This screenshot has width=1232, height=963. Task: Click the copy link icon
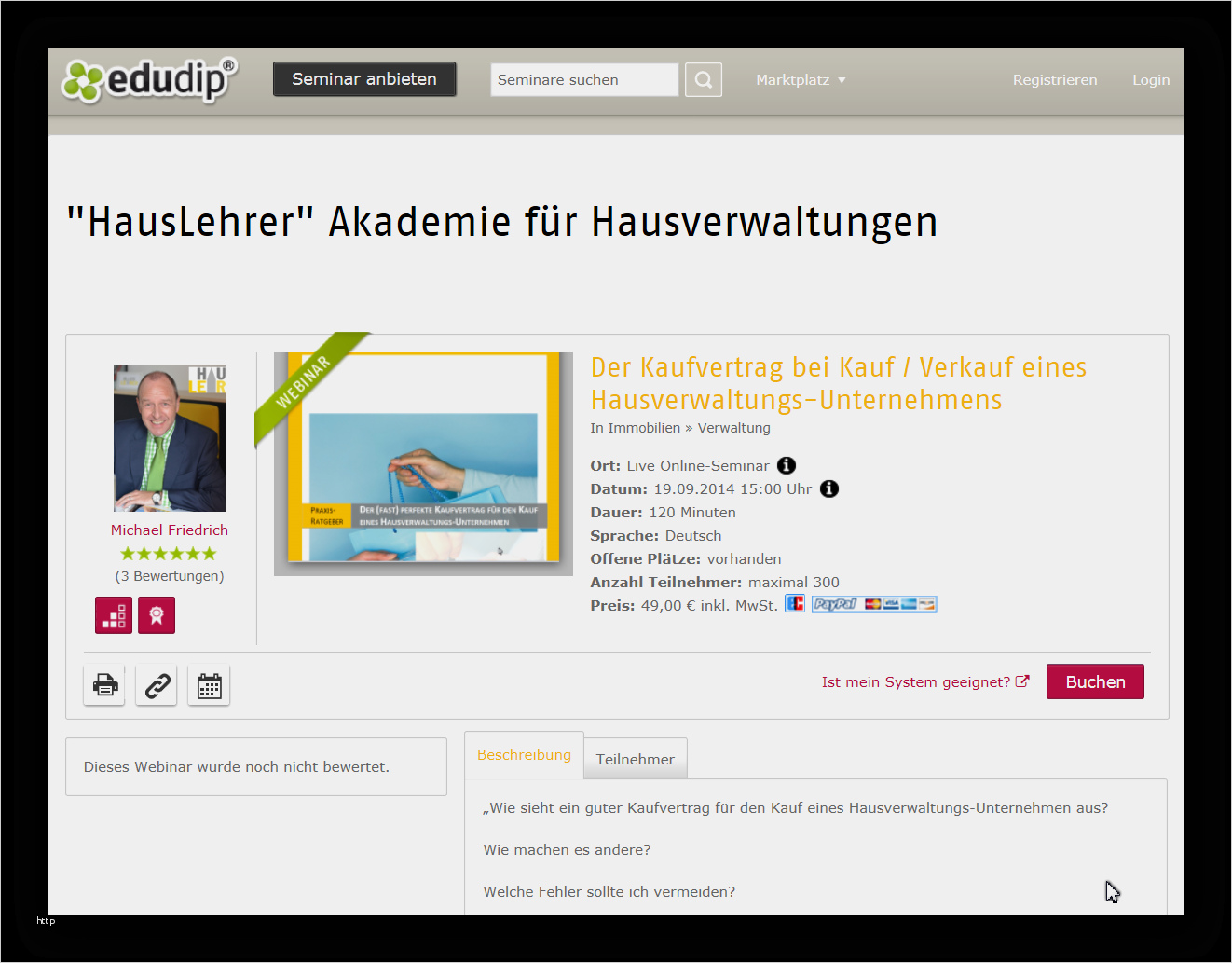[x=156, y=685]
